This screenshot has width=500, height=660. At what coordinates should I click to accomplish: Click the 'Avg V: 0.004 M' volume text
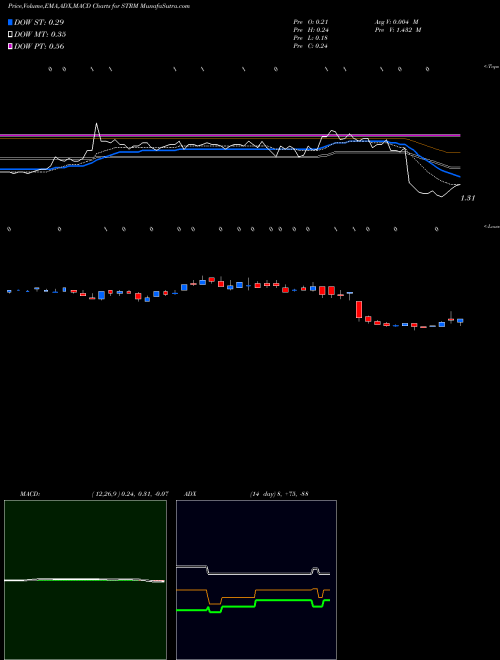coord(396,22)
